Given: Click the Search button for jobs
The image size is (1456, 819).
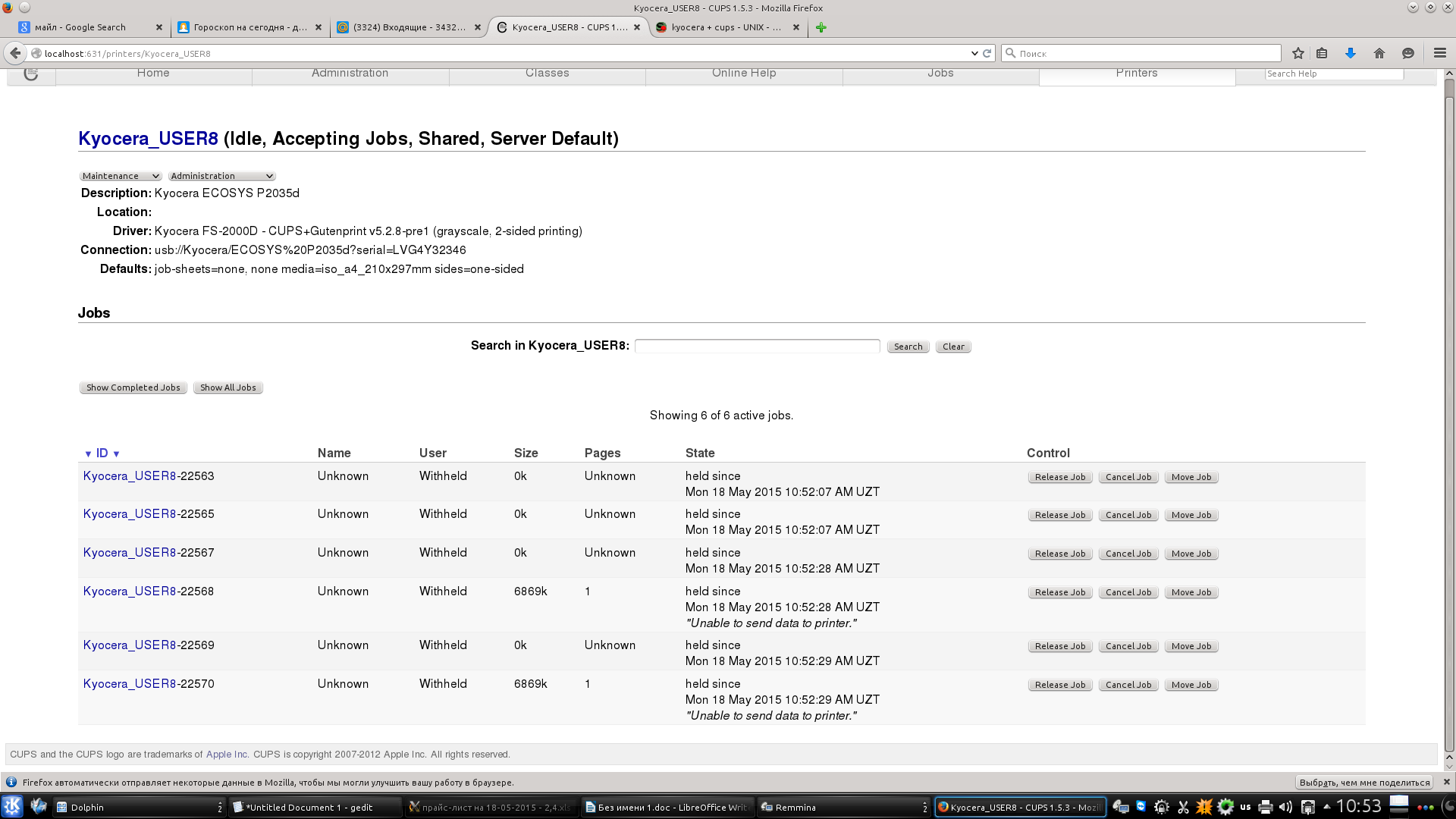Looking at the screenshot, I should click(908, 347).
